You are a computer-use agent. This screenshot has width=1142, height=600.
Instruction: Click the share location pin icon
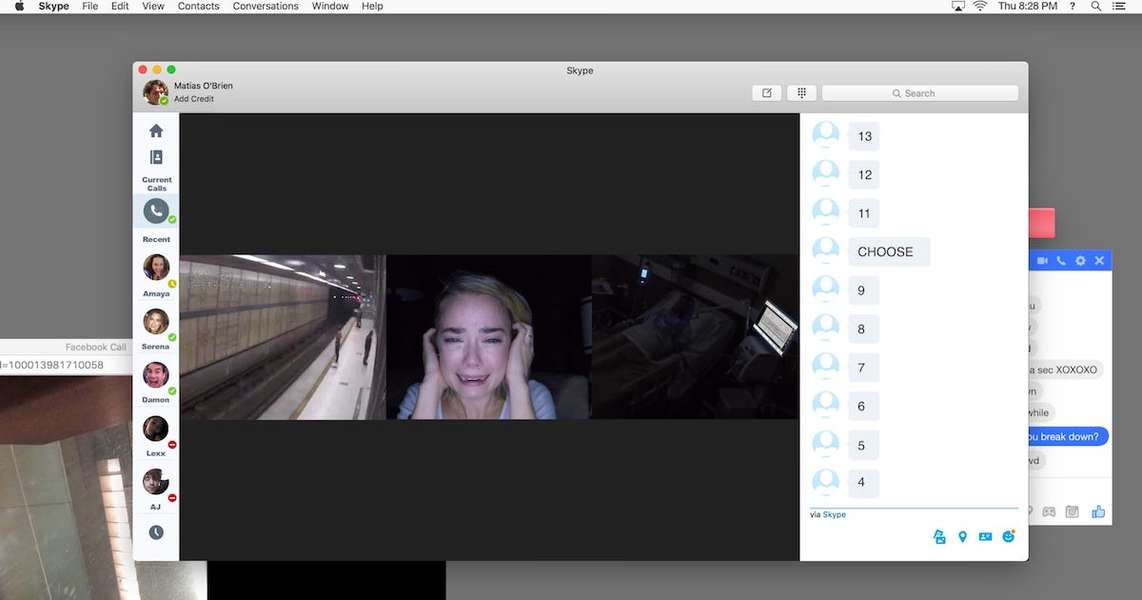click(x=962, y=537)
